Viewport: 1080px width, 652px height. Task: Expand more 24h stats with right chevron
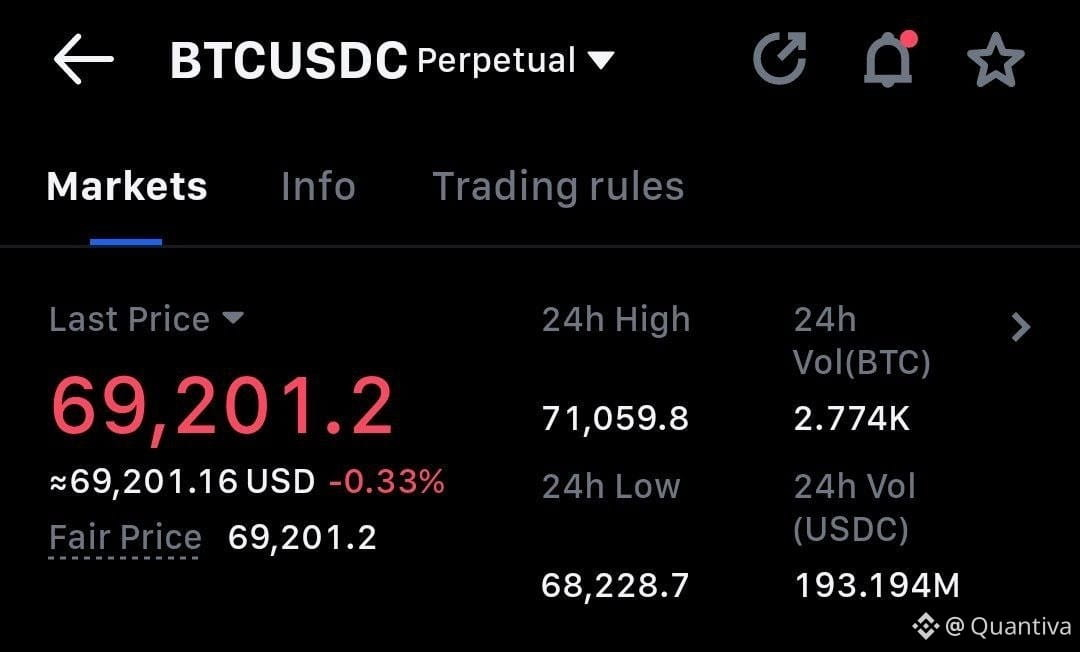(x=1021, y=327)
